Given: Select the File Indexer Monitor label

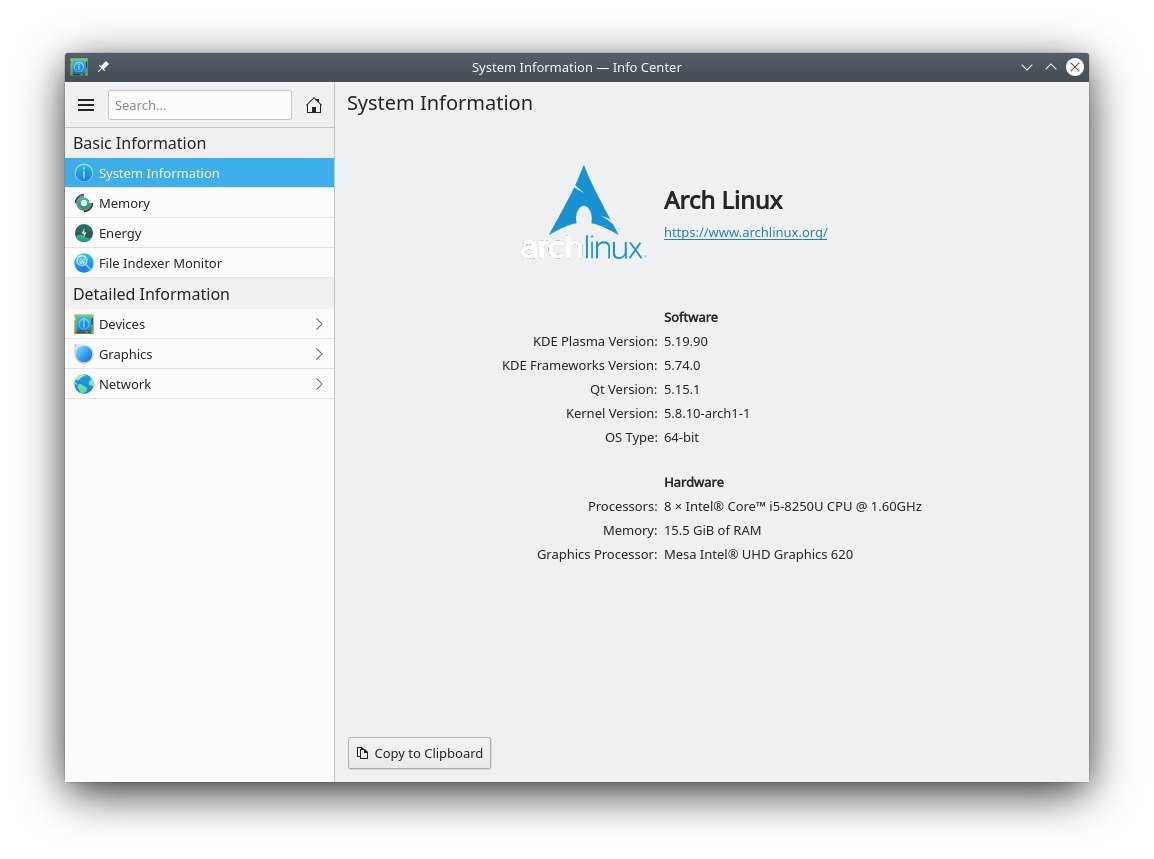Looking at the screenshot, I should 160,263.
